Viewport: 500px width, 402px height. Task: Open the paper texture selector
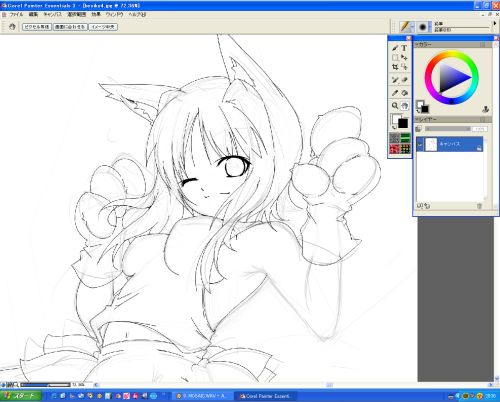394,138
